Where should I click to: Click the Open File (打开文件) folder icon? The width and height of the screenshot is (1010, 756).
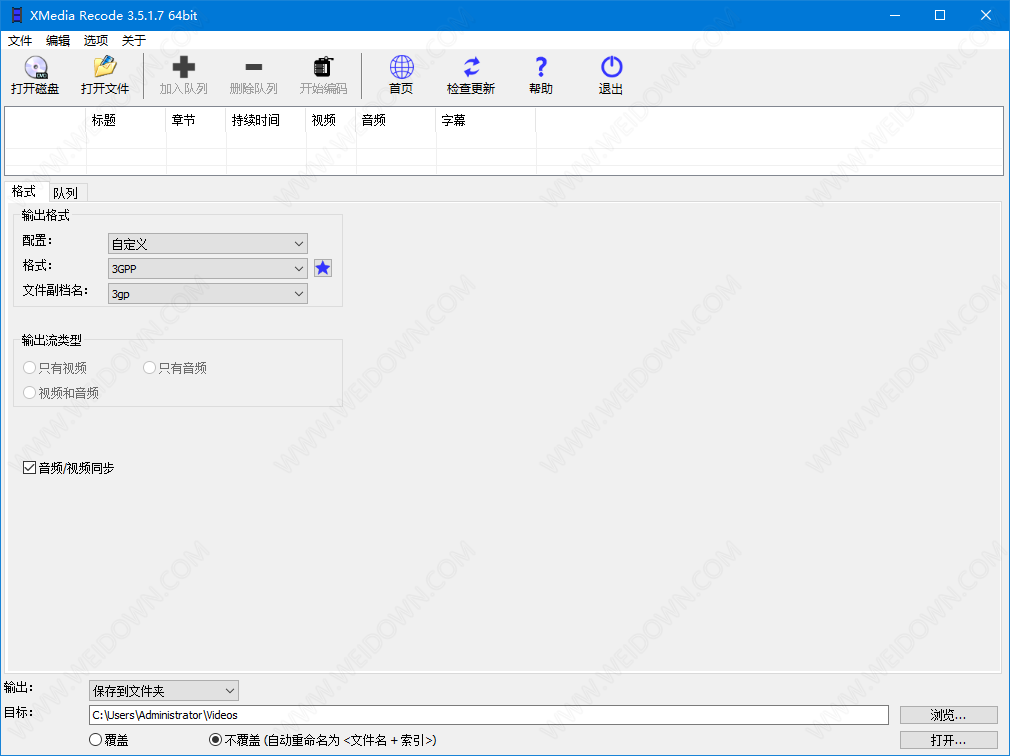tap(105, 69)
